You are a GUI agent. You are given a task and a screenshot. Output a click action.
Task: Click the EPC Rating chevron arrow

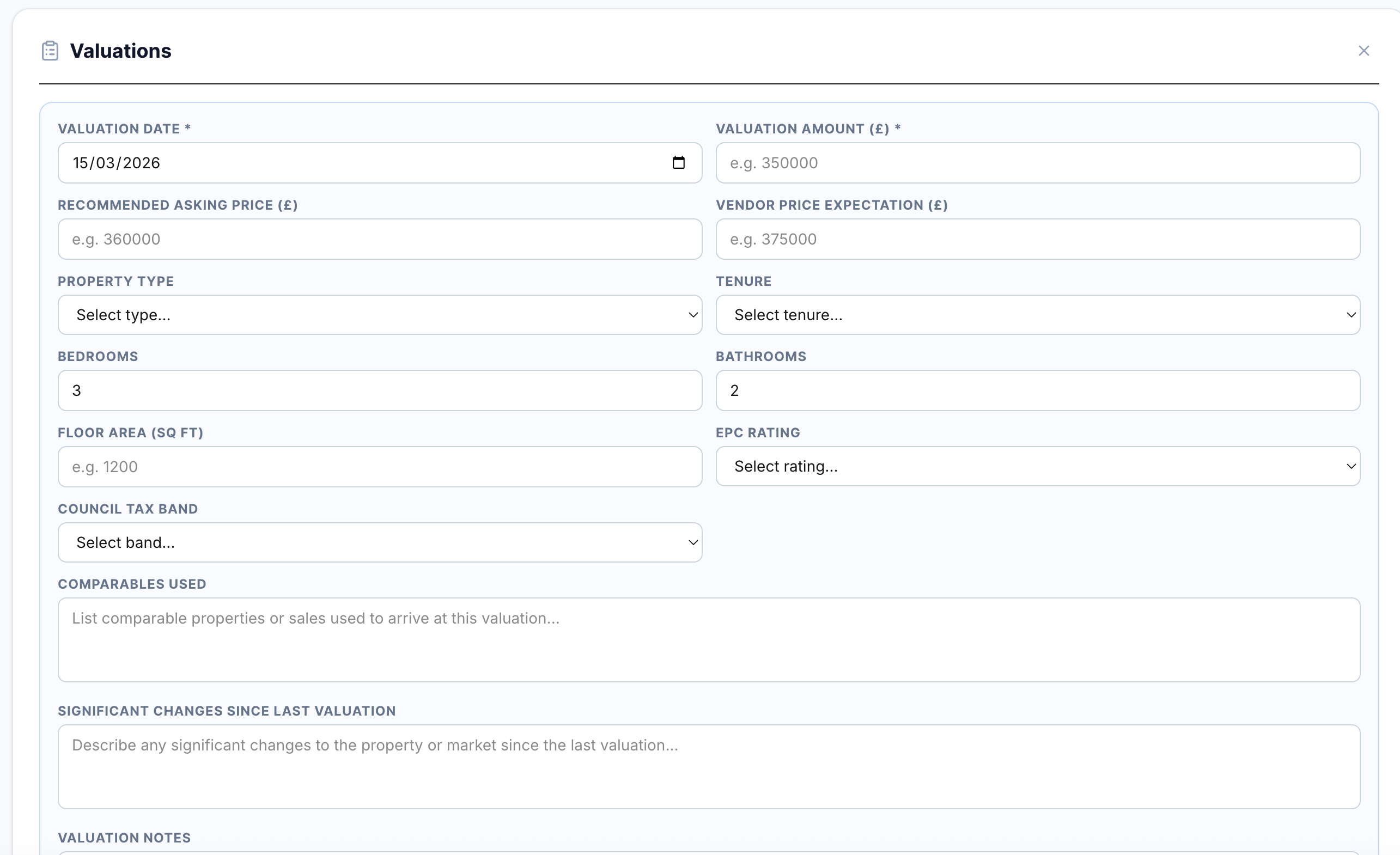1350,466
